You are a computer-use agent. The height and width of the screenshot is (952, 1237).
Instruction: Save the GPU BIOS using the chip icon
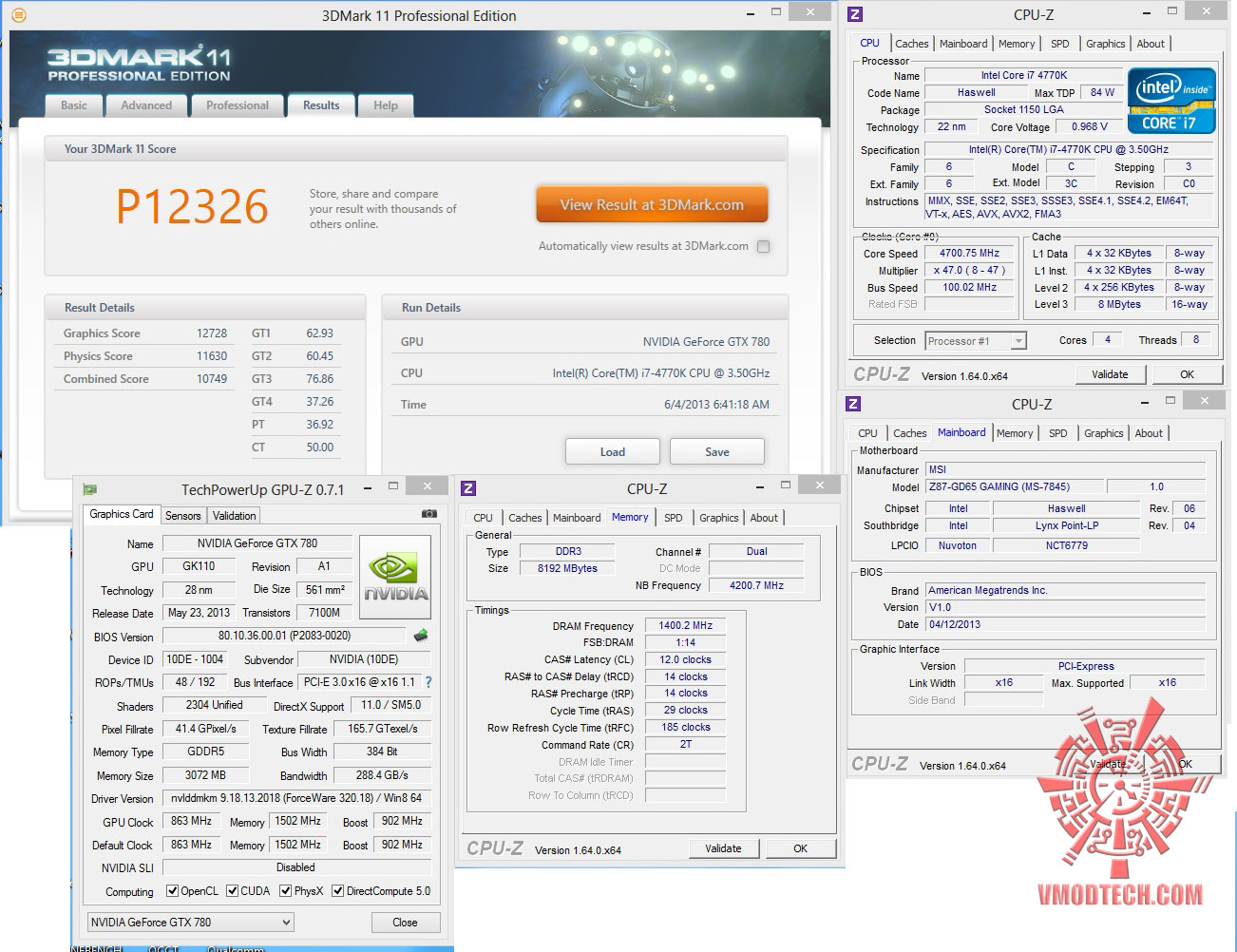421,636
